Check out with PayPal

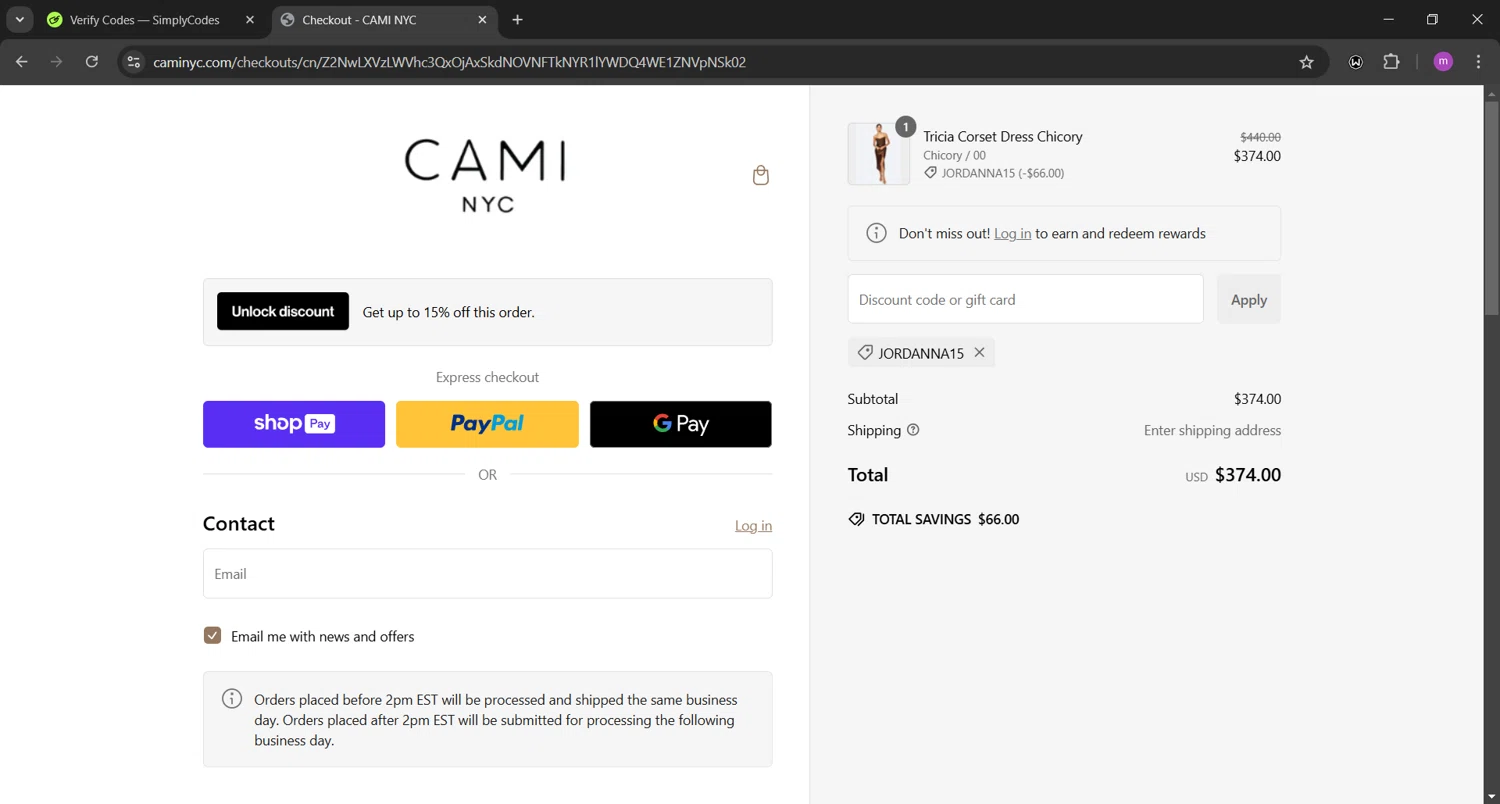487,424
